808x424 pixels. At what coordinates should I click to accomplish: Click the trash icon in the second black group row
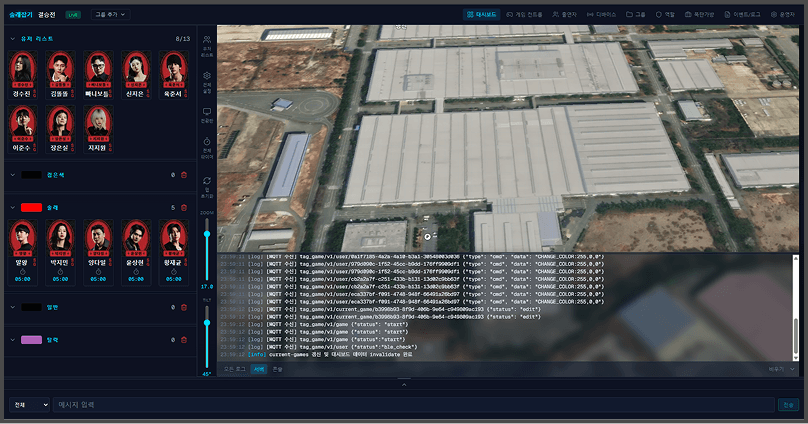(x=184, y=308)
